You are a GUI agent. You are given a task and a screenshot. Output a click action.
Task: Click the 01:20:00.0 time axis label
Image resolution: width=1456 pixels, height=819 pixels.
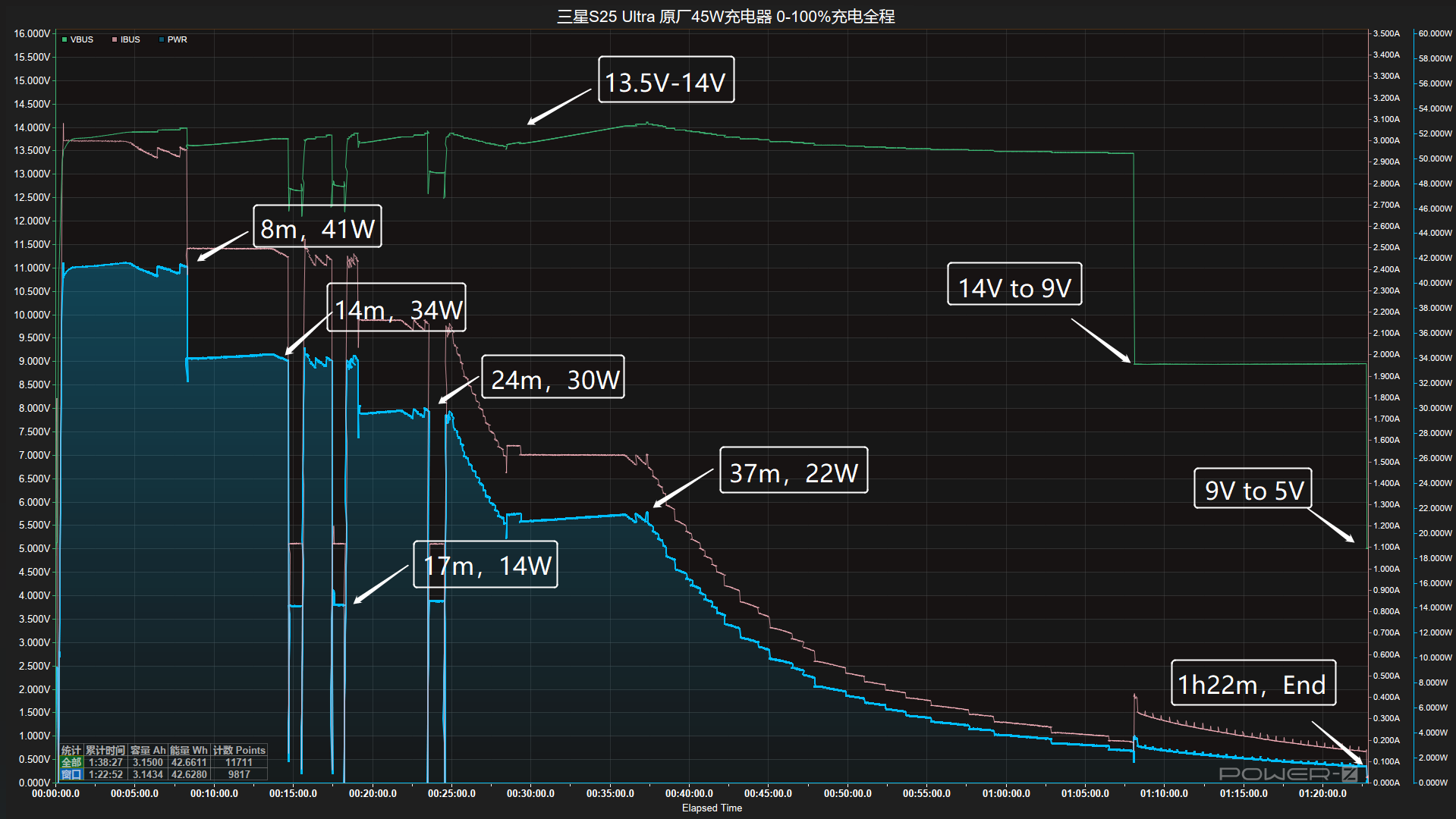[1322, 793]
